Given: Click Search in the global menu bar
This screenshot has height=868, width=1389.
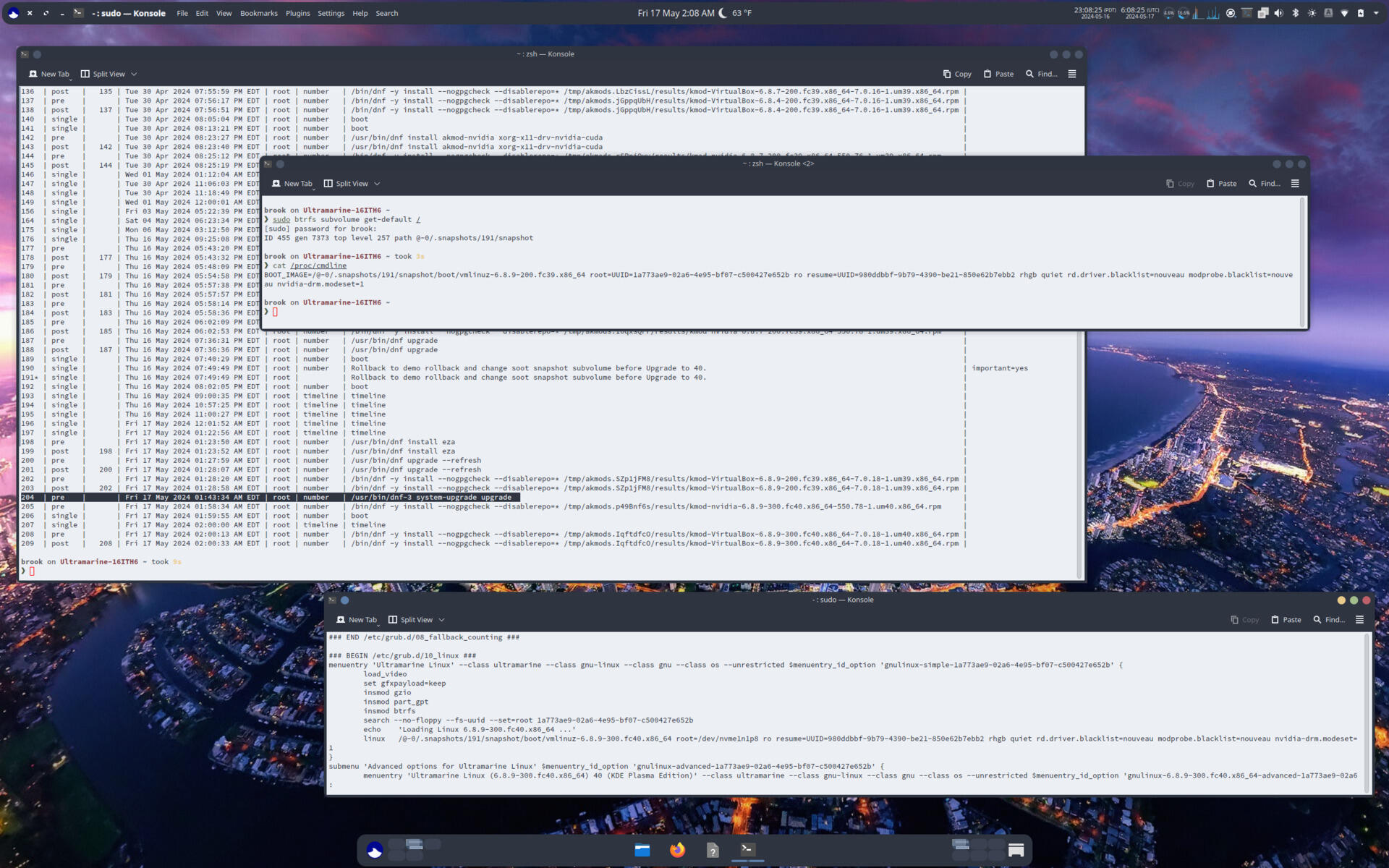Looking at the screenshot, I should pos(387,13).
